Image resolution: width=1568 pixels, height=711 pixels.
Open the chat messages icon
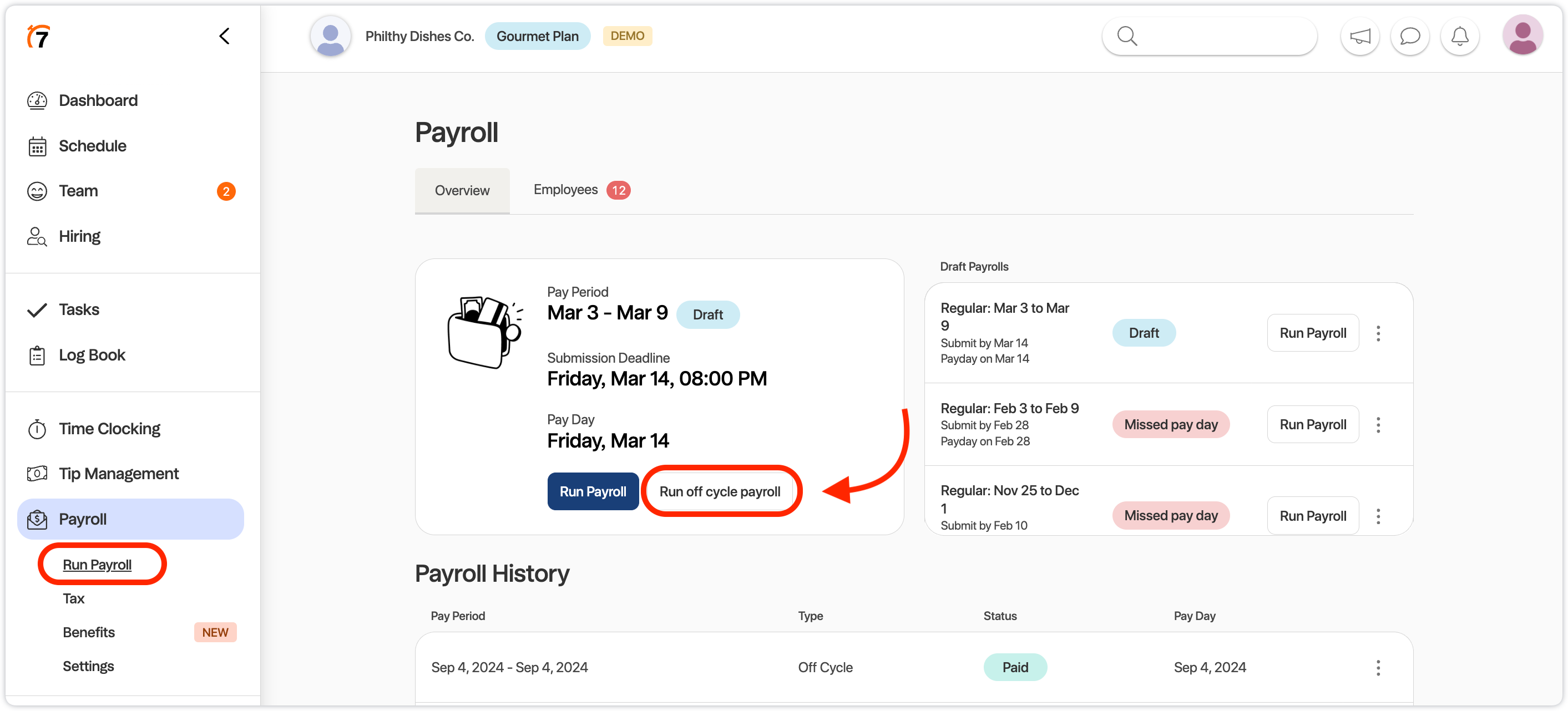pyautogui.click(x=1409, y=37)
